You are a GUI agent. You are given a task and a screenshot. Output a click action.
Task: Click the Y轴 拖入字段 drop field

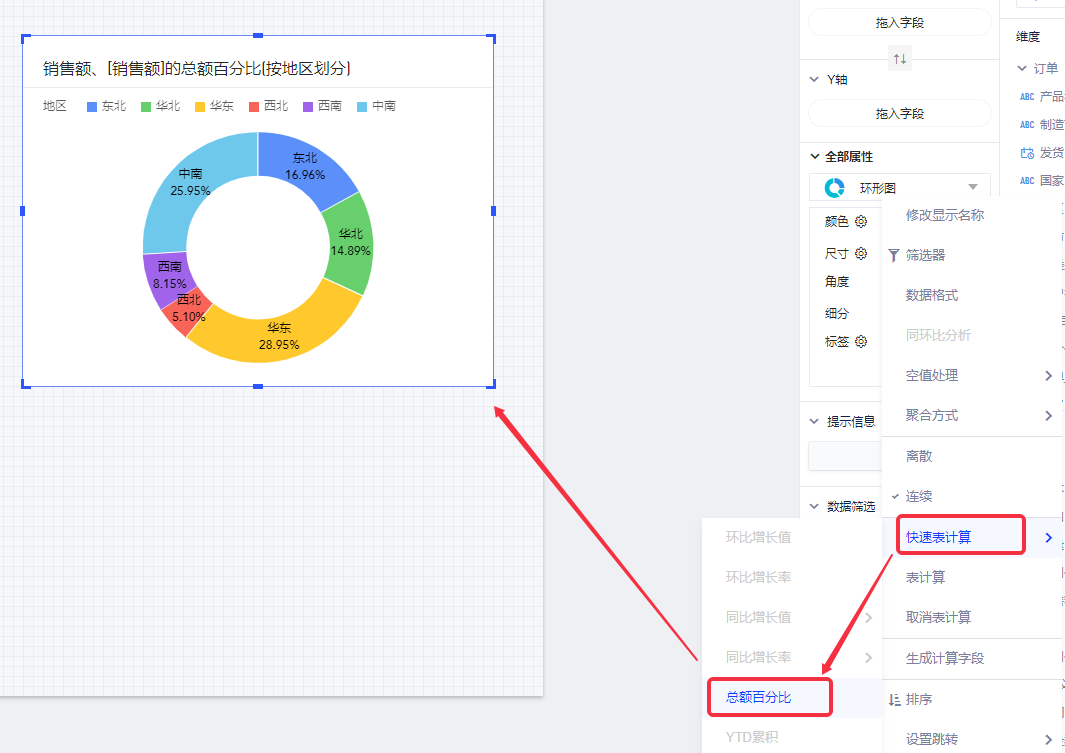899,114
